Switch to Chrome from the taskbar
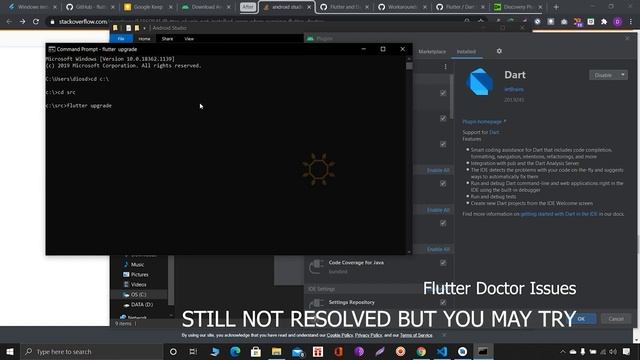 coord(421,351)
